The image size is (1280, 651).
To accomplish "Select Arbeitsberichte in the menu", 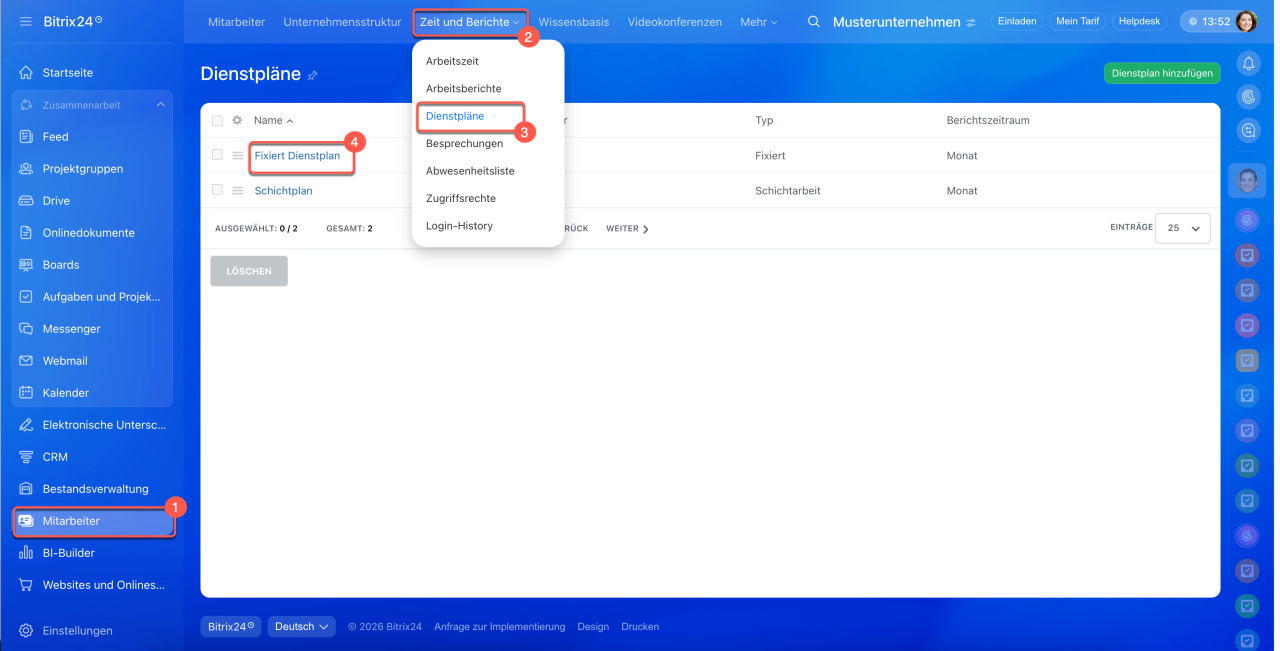I will point(463,89).
